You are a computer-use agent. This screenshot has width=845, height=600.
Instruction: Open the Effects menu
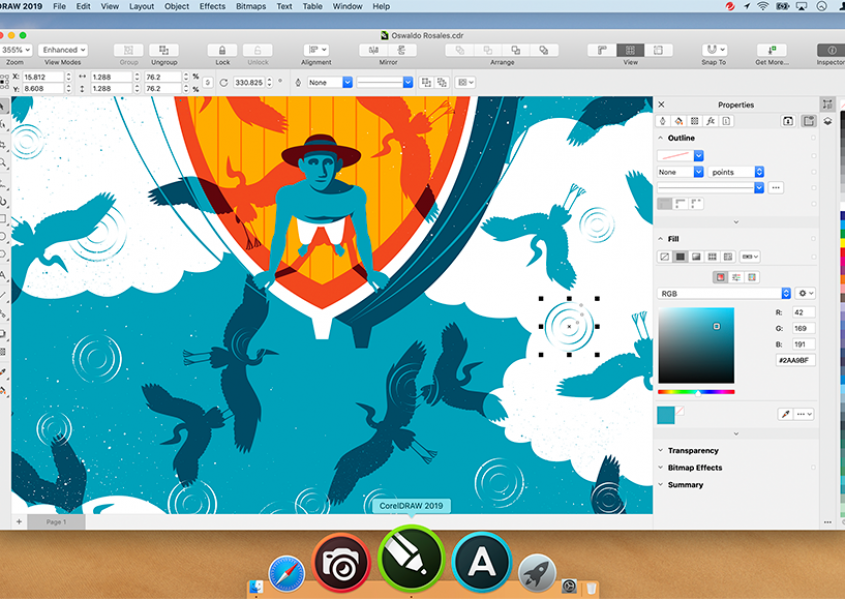(211, 6)
